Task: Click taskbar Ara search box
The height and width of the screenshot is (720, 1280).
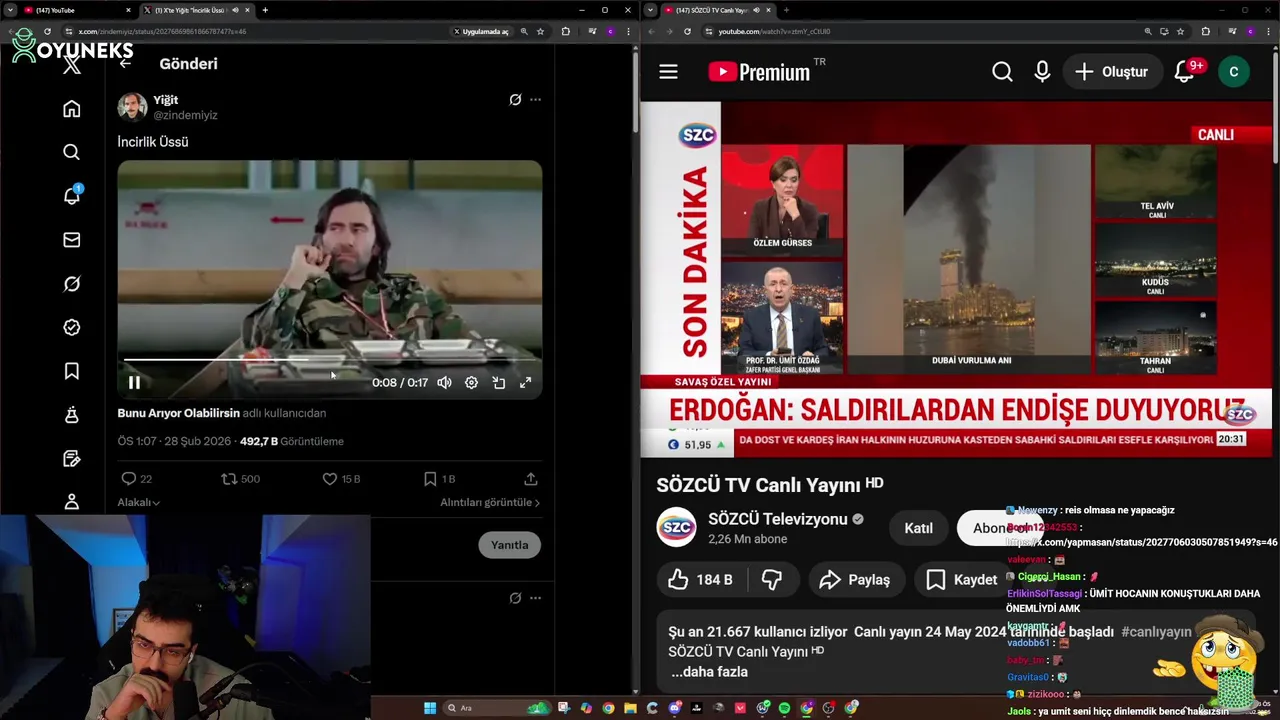Action: pos(498,708)
